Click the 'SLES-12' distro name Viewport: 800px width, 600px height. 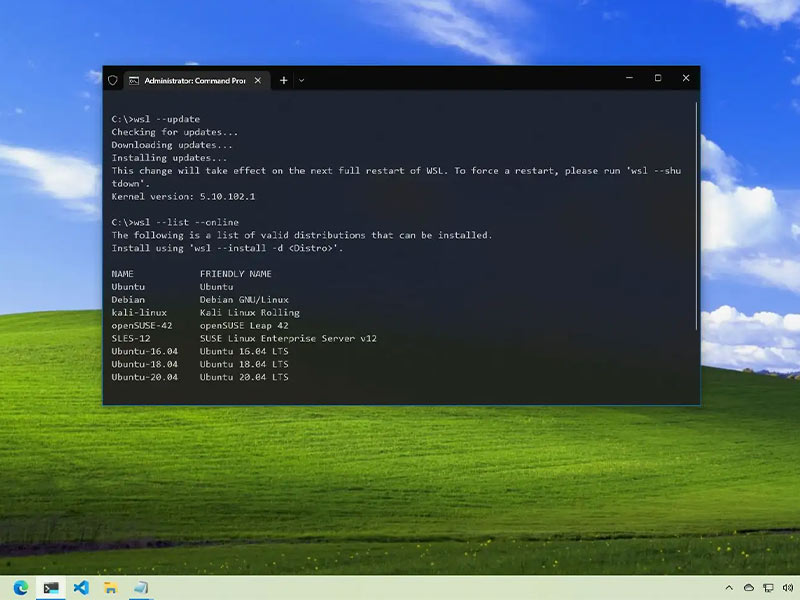pyautogui.click(x=131, y=338)
